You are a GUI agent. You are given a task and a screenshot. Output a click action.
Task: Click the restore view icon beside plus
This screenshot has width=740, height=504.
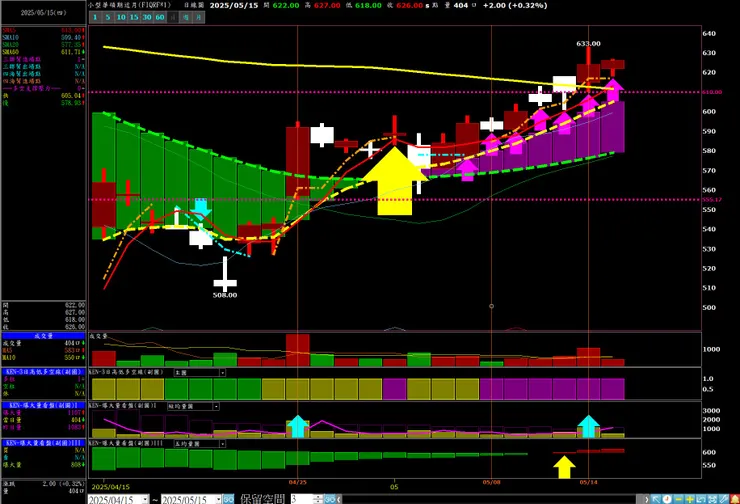click(x=701, y=499)
